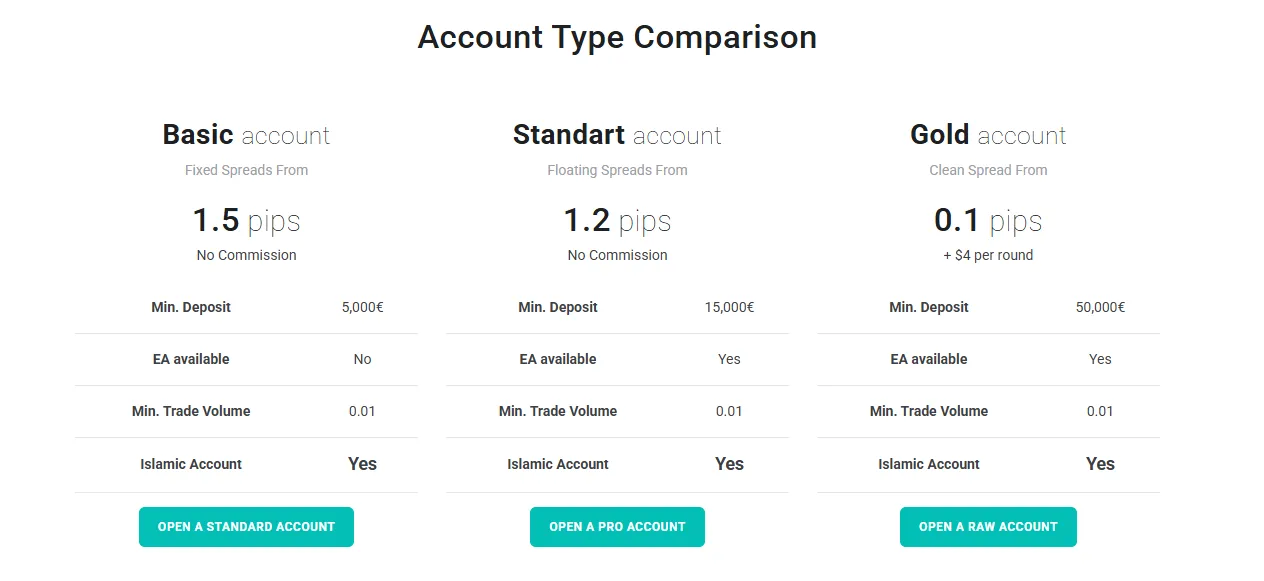Click the Basic account EA available No value
Image resolution: width=1264 pixels, height=581 pixels.
tap(362, 359)
